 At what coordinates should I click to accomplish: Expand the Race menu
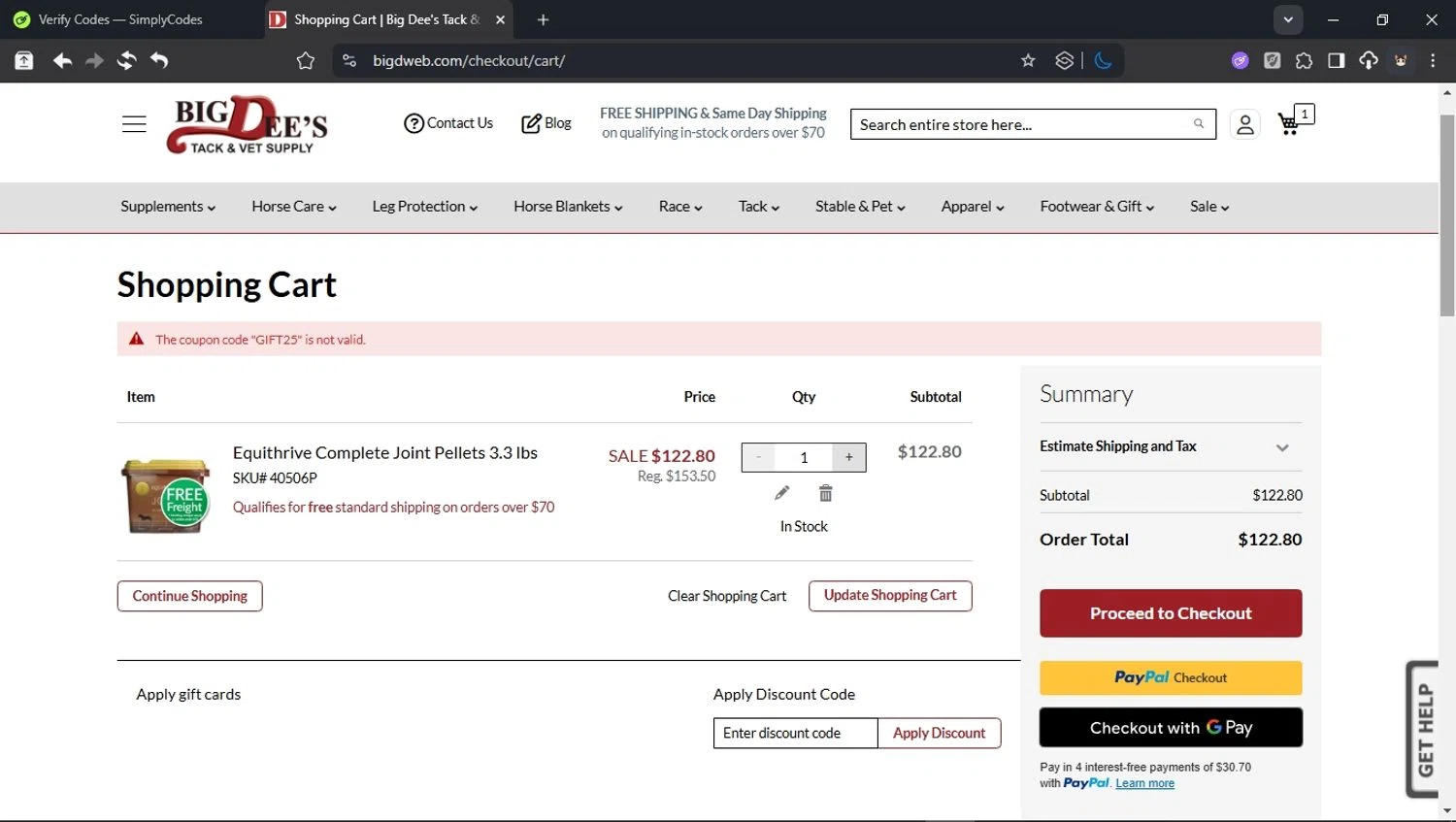(680, 207)
